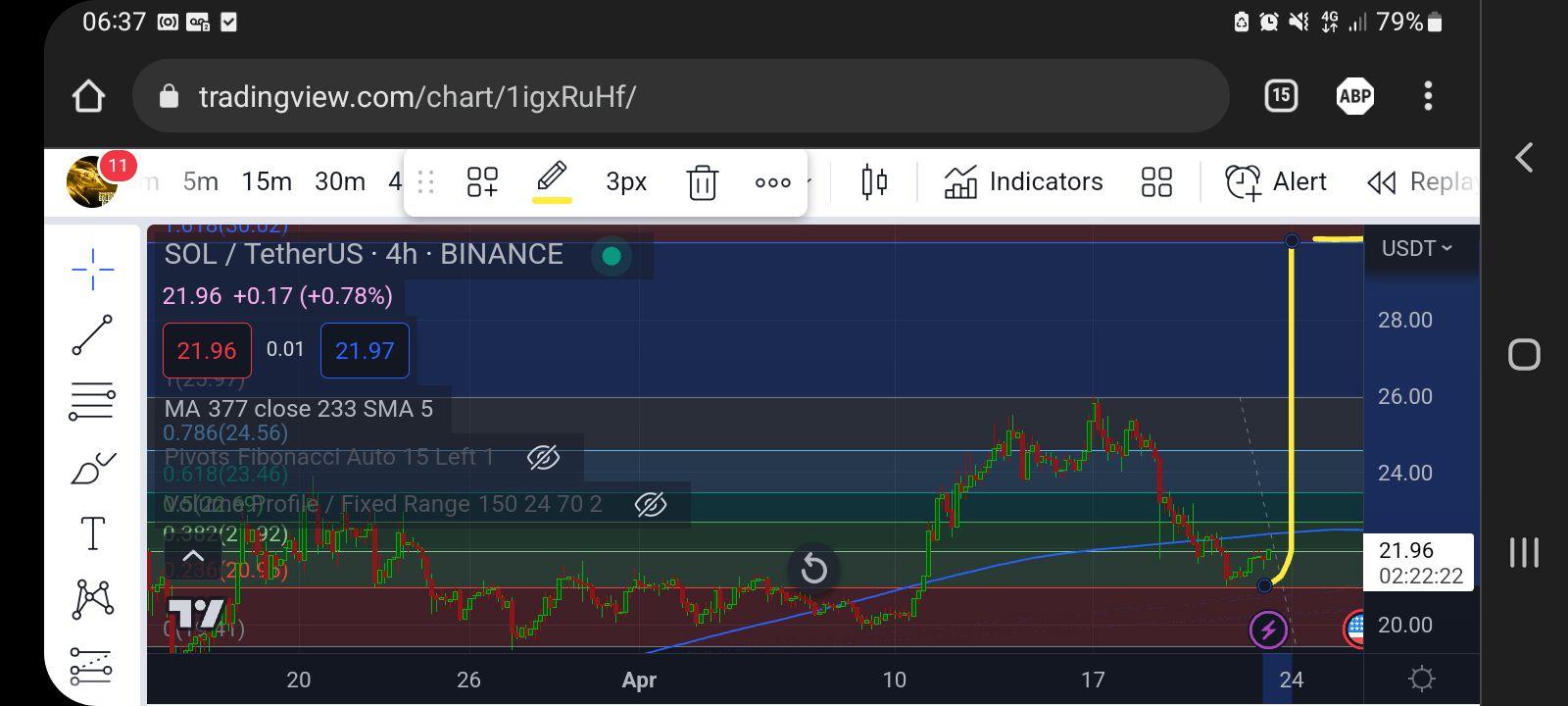
Task: Open the USDT currency dropdown
Action: (1416, 249)
